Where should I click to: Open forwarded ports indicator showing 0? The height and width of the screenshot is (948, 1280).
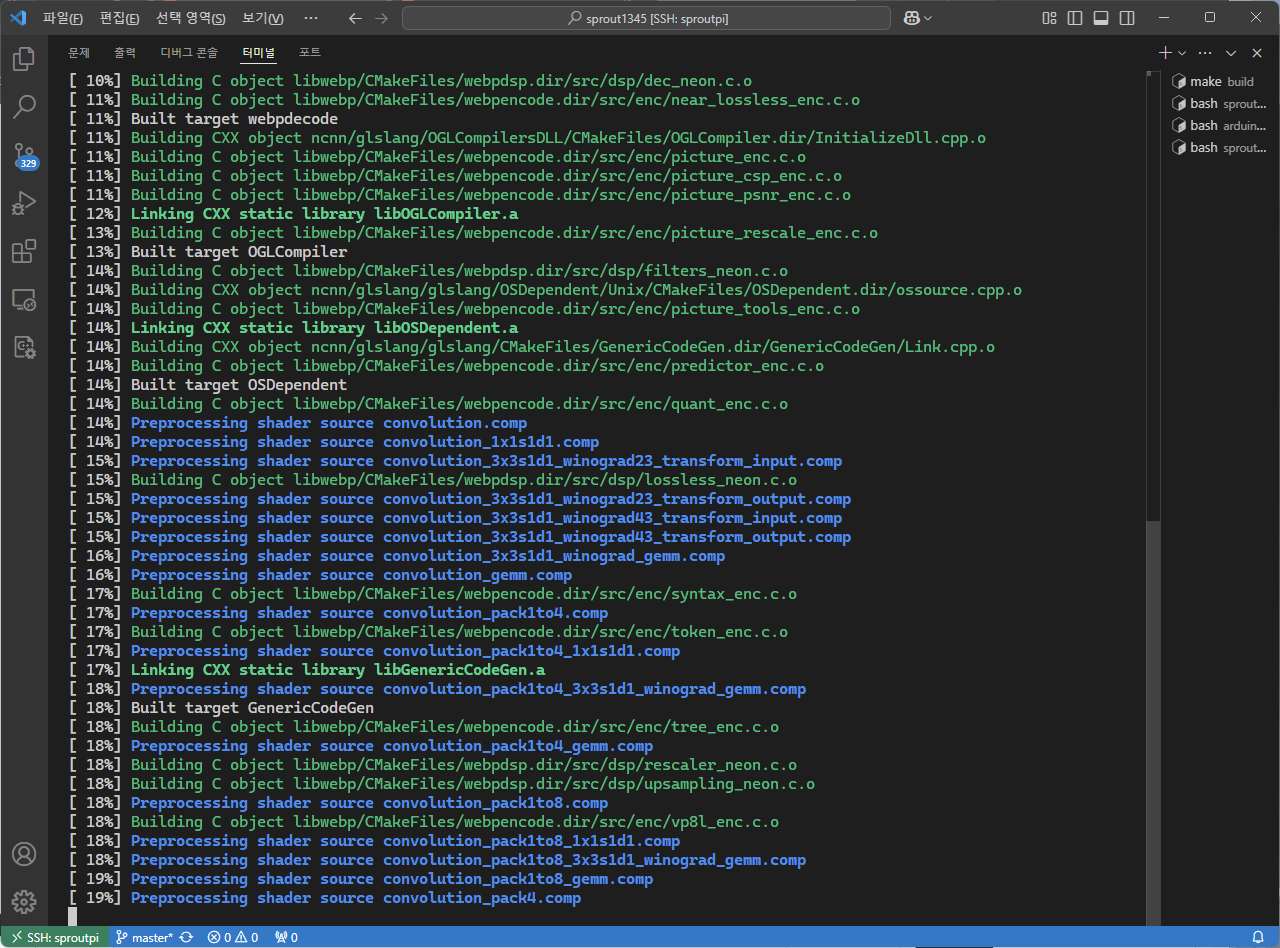click(287, 938)
